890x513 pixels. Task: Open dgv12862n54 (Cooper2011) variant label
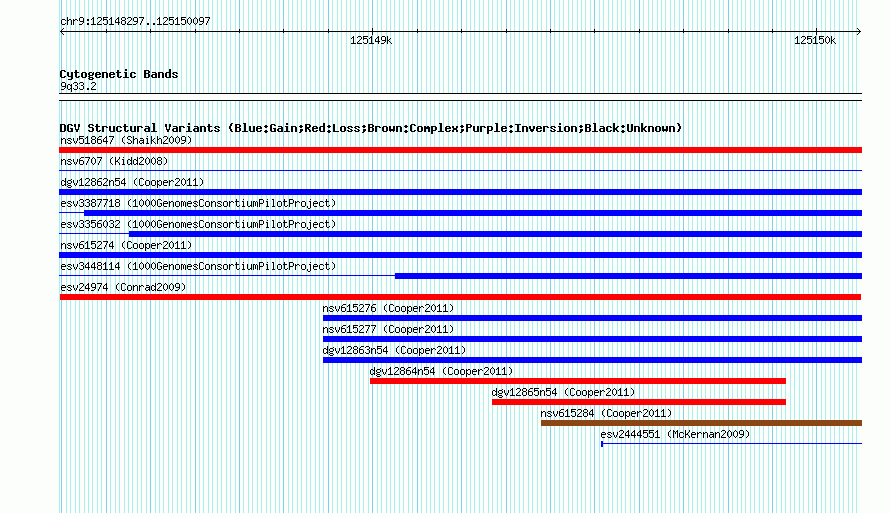coord(132,182)
